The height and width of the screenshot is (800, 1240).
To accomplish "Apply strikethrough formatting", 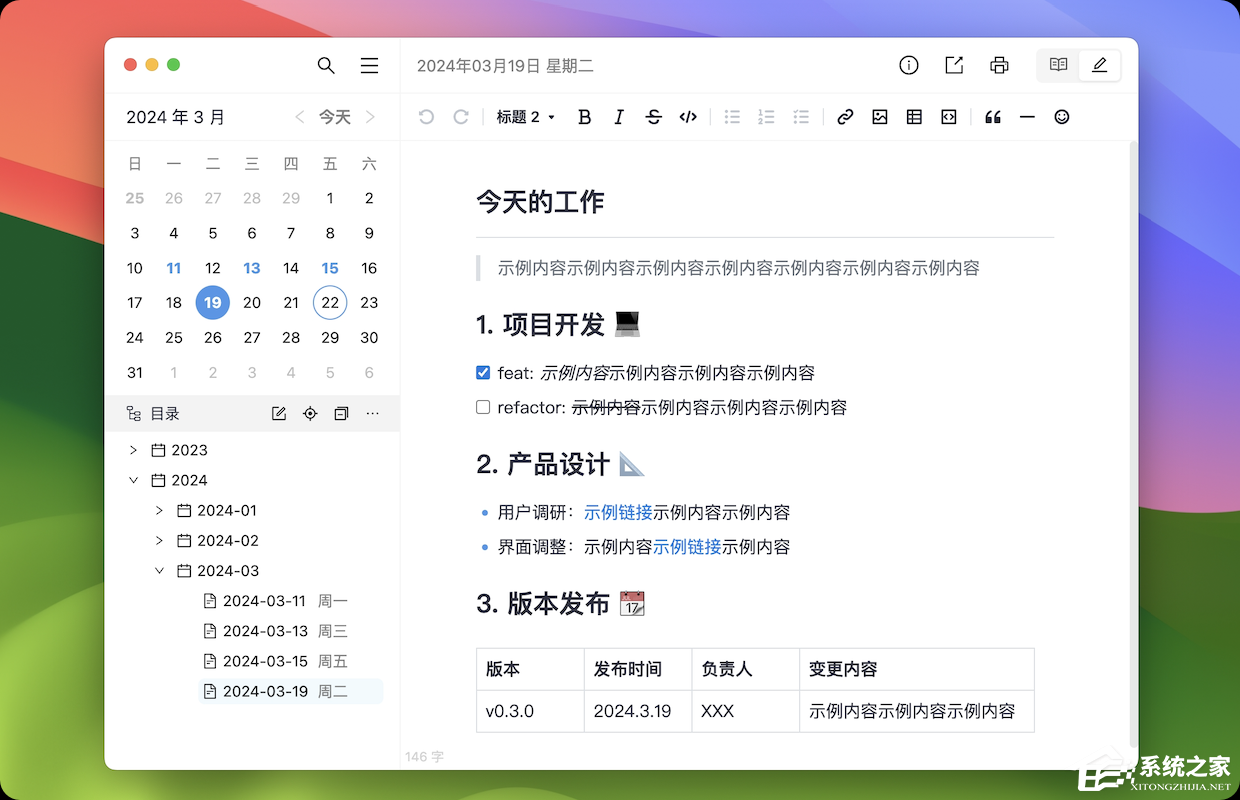I will coord(653,117).
